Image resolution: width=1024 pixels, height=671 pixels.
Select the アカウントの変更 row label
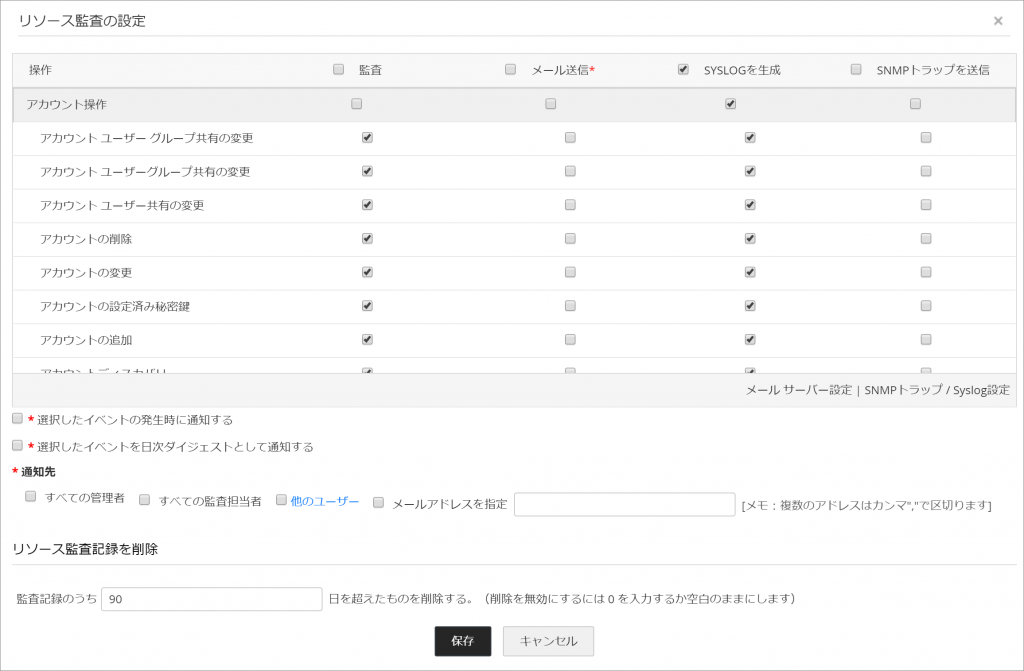click(86, 272)
